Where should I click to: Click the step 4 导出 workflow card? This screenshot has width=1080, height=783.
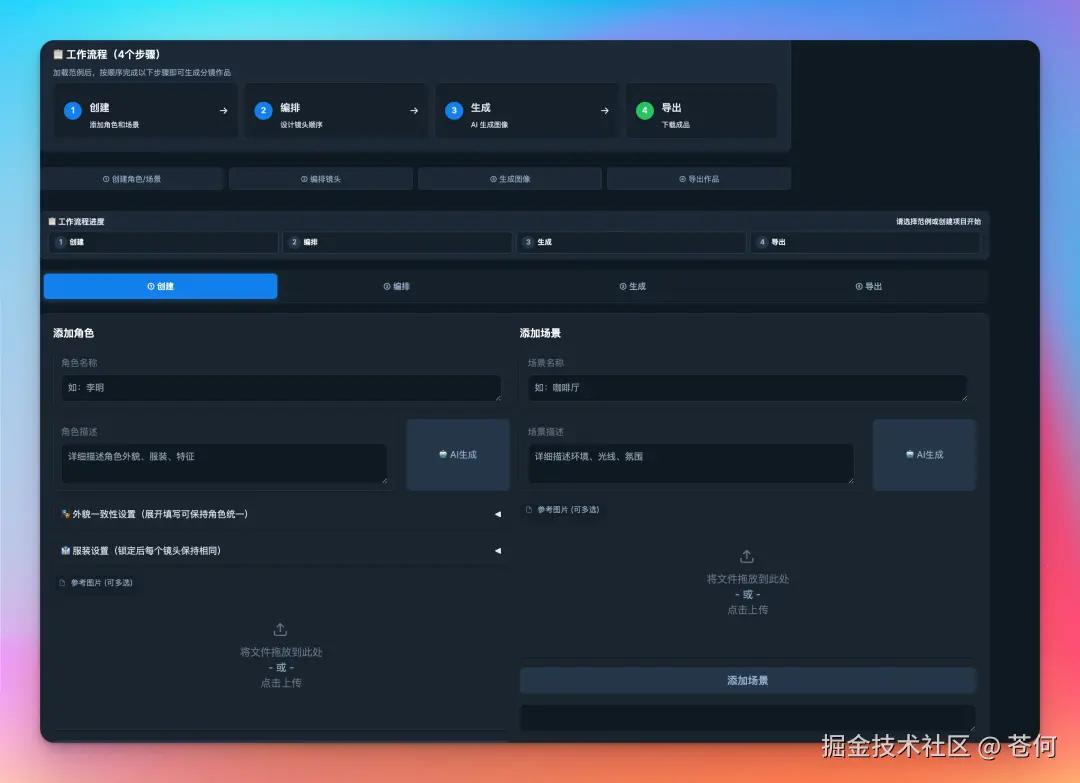702,111
